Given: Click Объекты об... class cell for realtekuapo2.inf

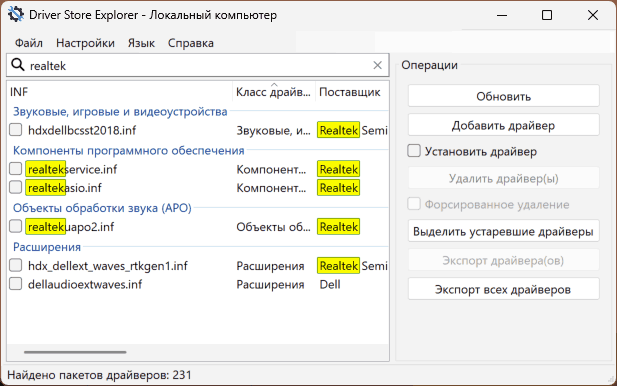Looking at the screenshot, I should point(273,227).
